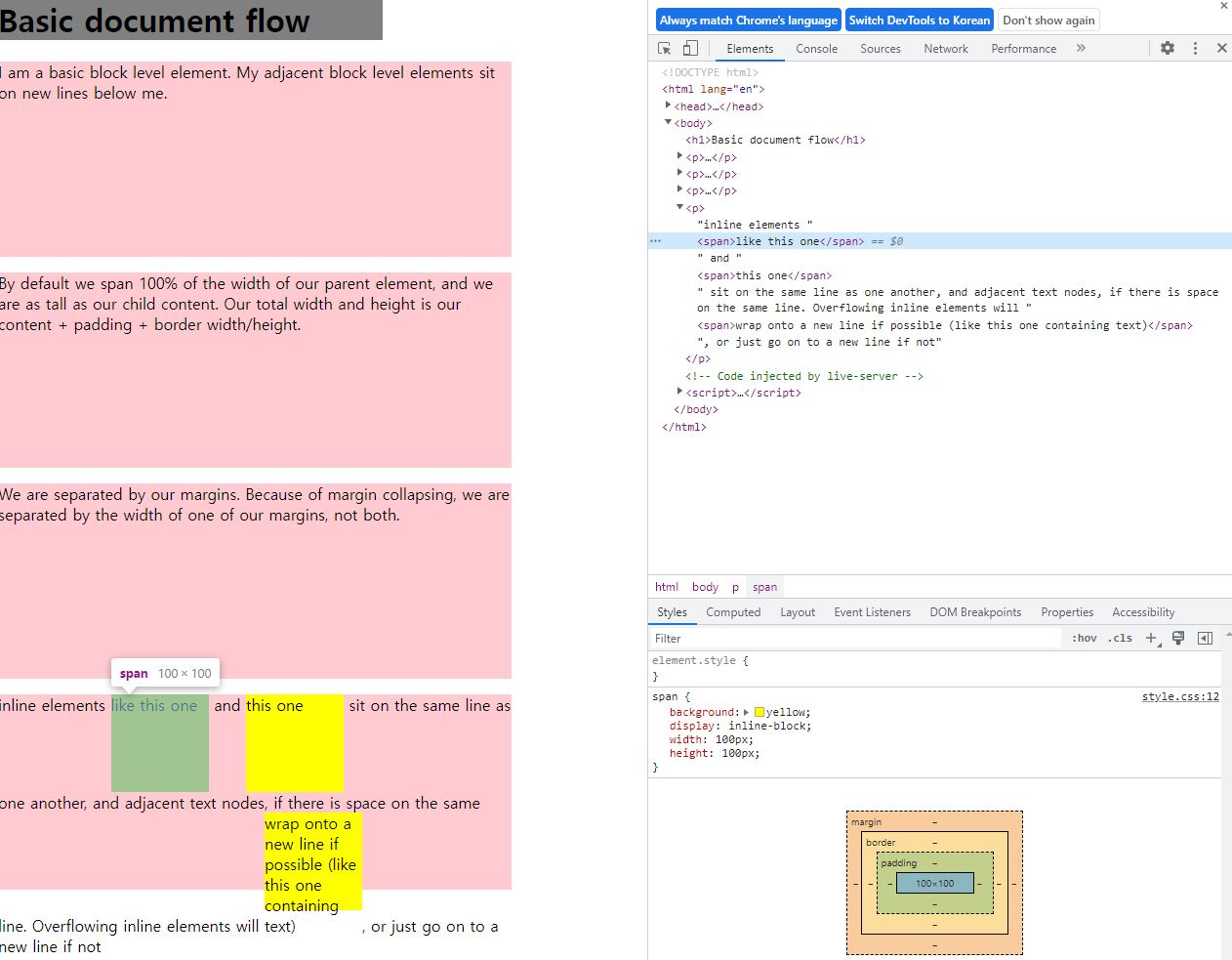Open the DOM Breakpoints pane tab

point(975,612)
